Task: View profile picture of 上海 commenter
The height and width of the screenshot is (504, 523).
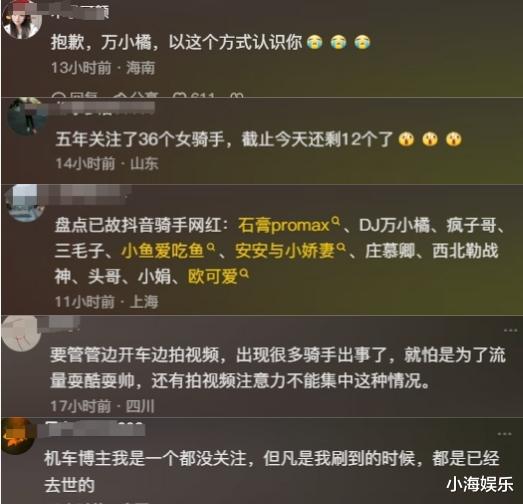Action: 25,203
